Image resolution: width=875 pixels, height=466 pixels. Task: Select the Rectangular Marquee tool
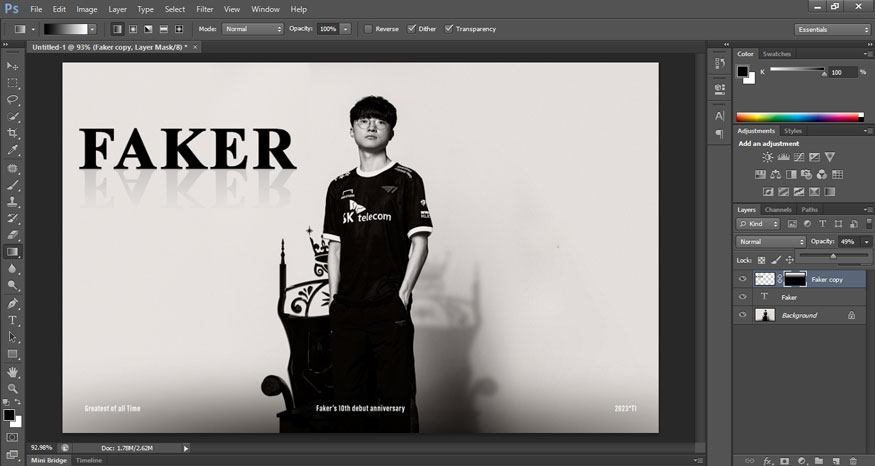(12, 83)
